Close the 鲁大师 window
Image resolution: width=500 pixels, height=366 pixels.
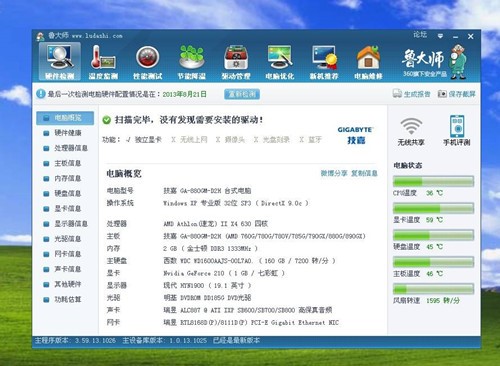(470, 36)
